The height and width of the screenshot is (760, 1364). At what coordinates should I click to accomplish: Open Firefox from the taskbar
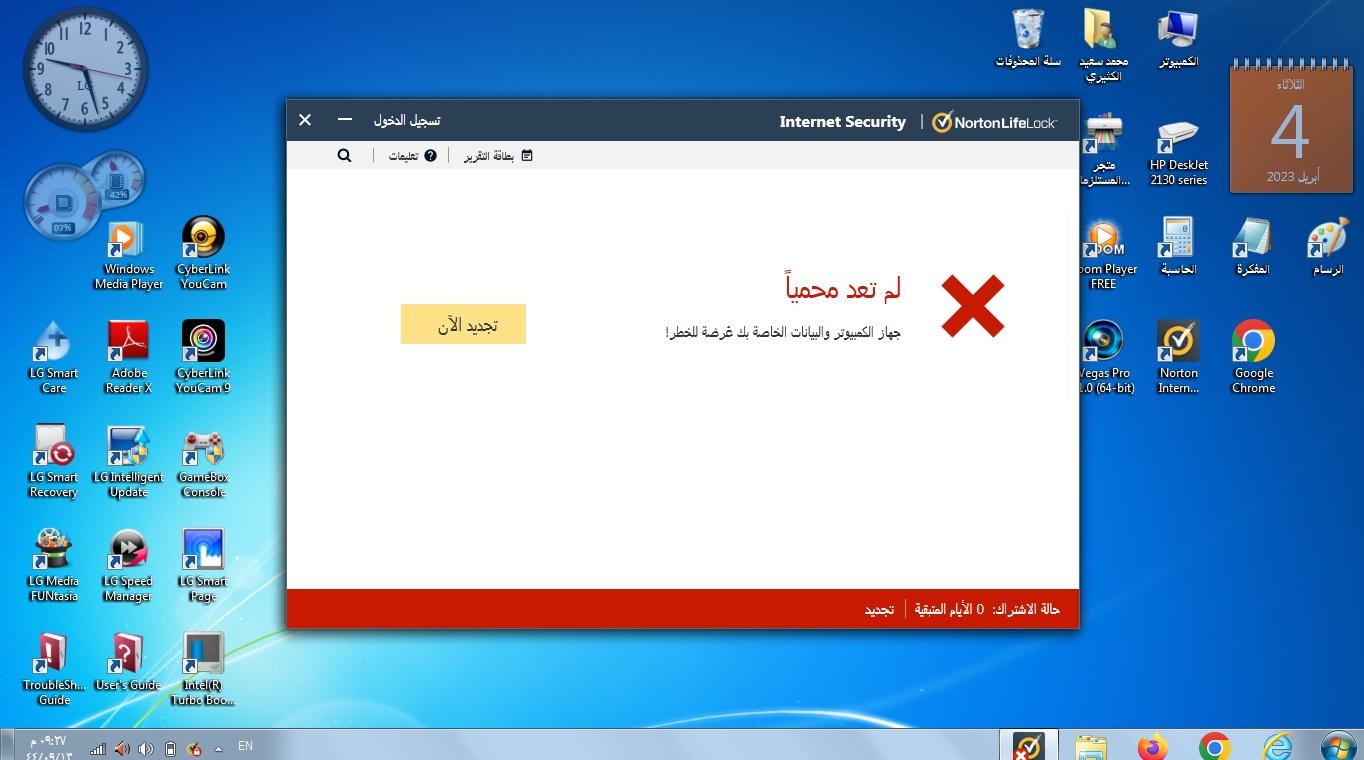click(x=1153, y=746)
